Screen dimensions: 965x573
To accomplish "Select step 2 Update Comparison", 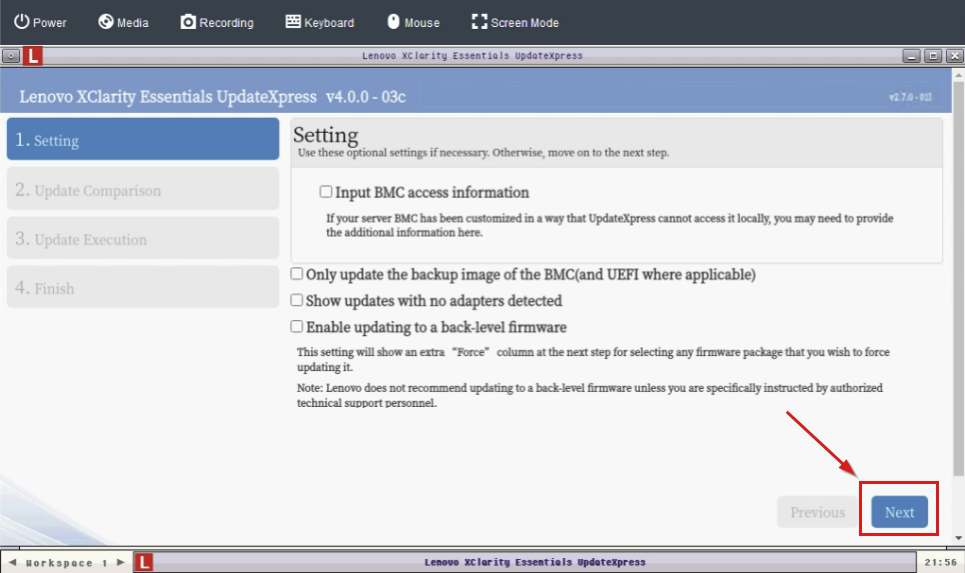I will 143,190.
